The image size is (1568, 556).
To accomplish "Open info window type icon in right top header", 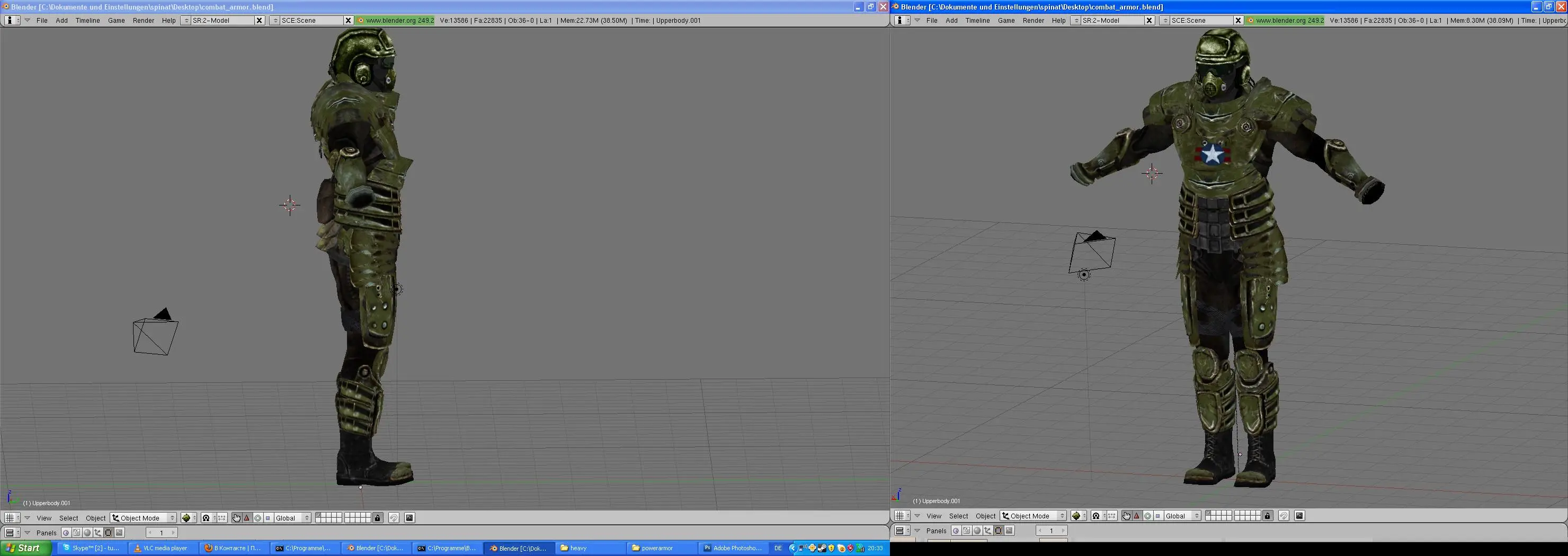I will pos(902,20).
